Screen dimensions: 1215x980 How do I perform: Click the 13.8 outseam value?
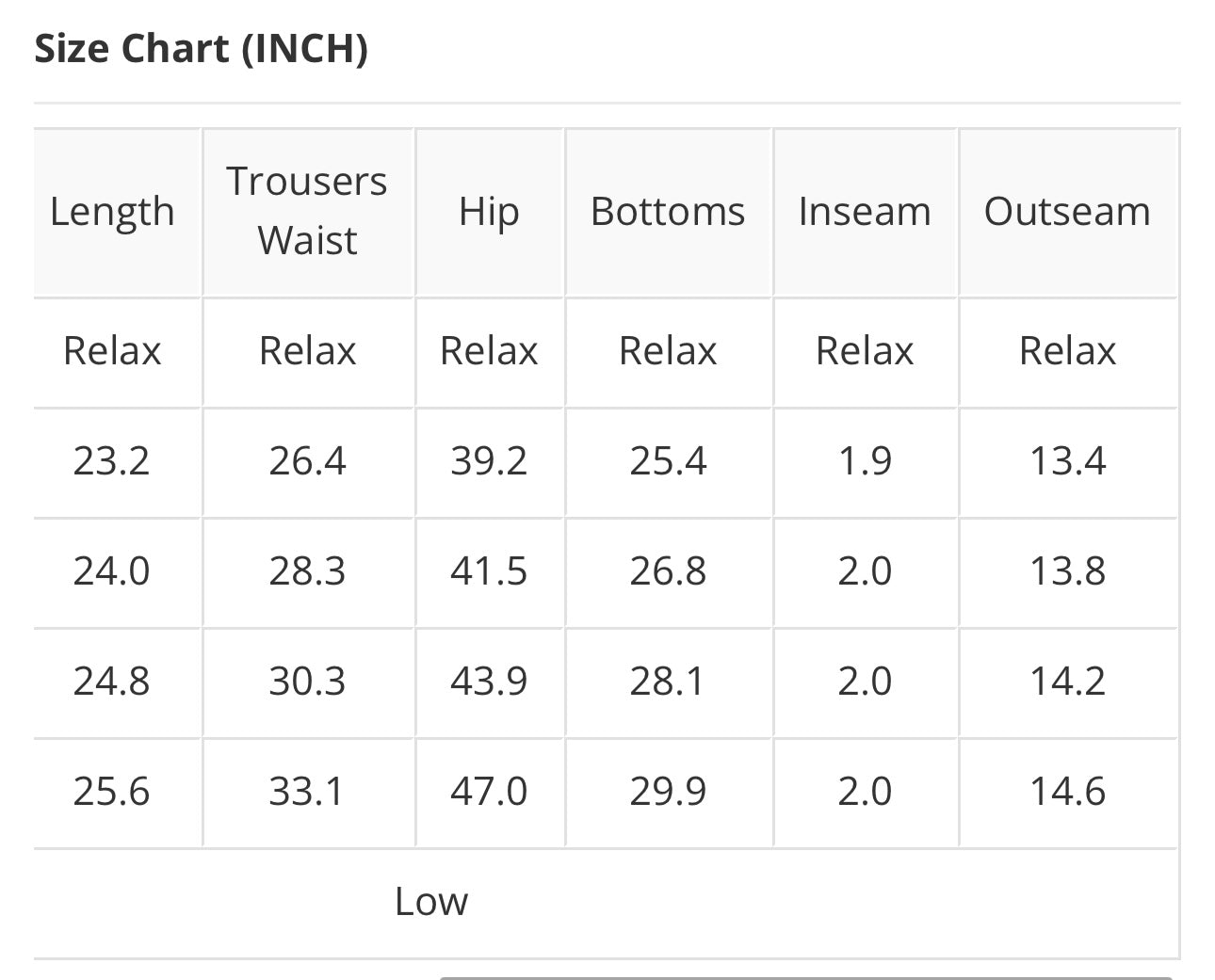coord(1067,571)
